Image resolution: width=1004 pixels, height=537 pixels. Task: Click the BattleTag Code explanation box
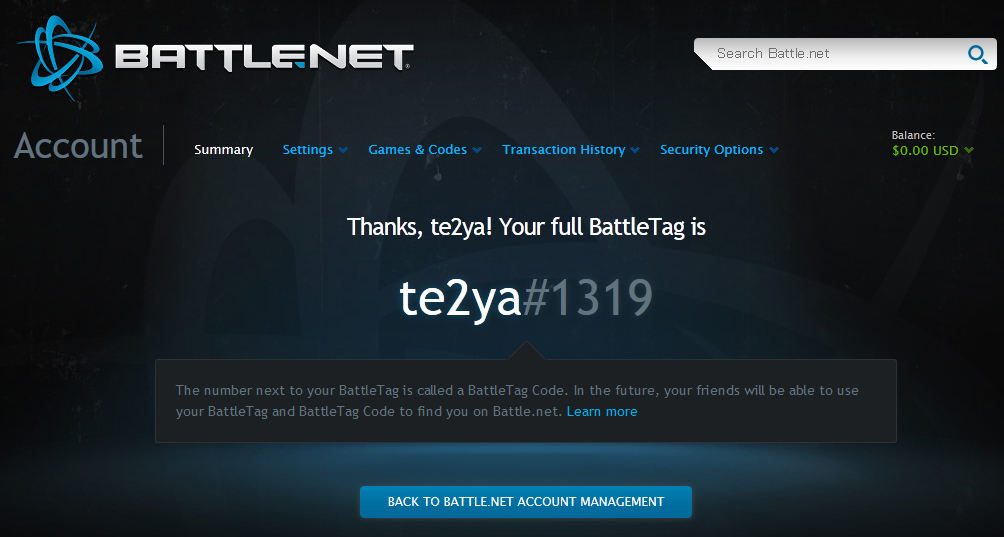coord(526,401)
